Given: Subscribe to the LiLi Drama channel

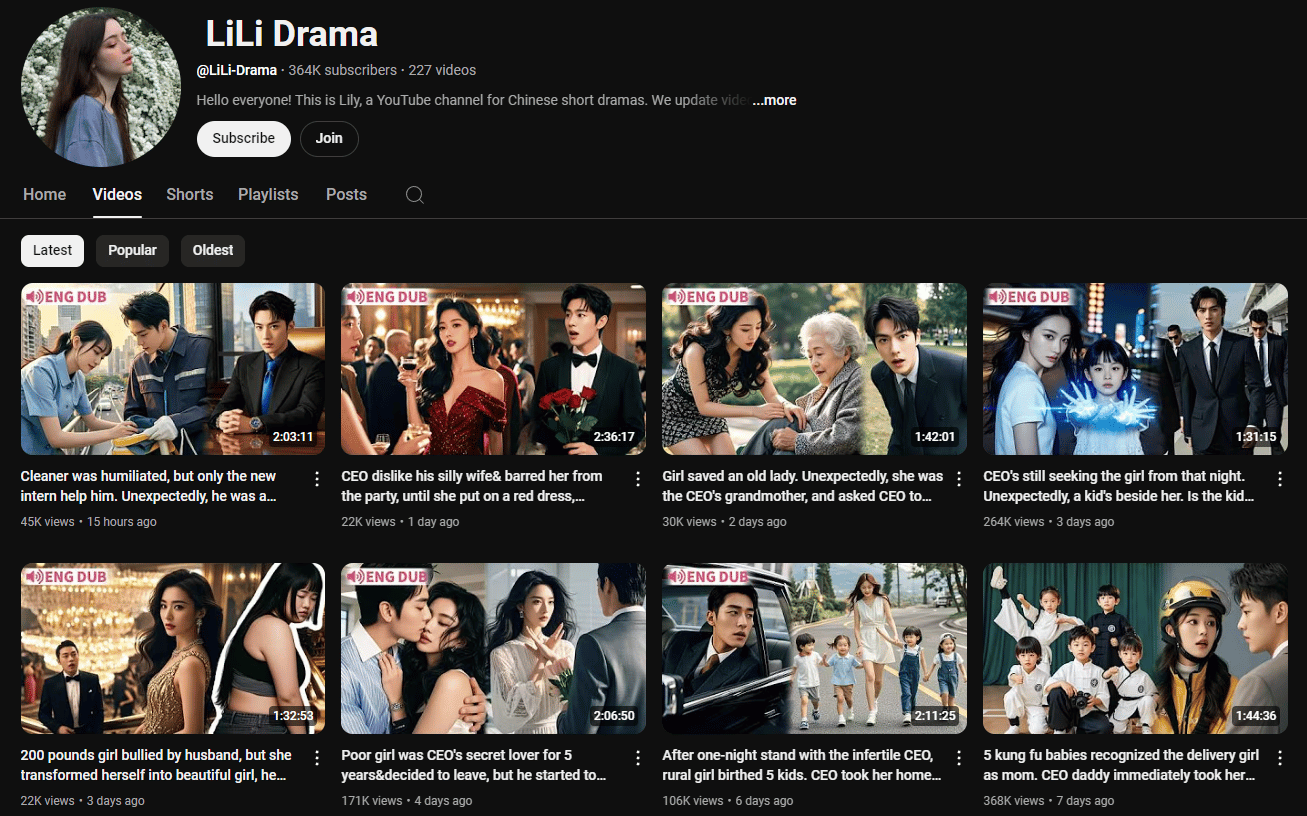Looking at the screenshot, I should pyautogui.click(x=244, y=139).
